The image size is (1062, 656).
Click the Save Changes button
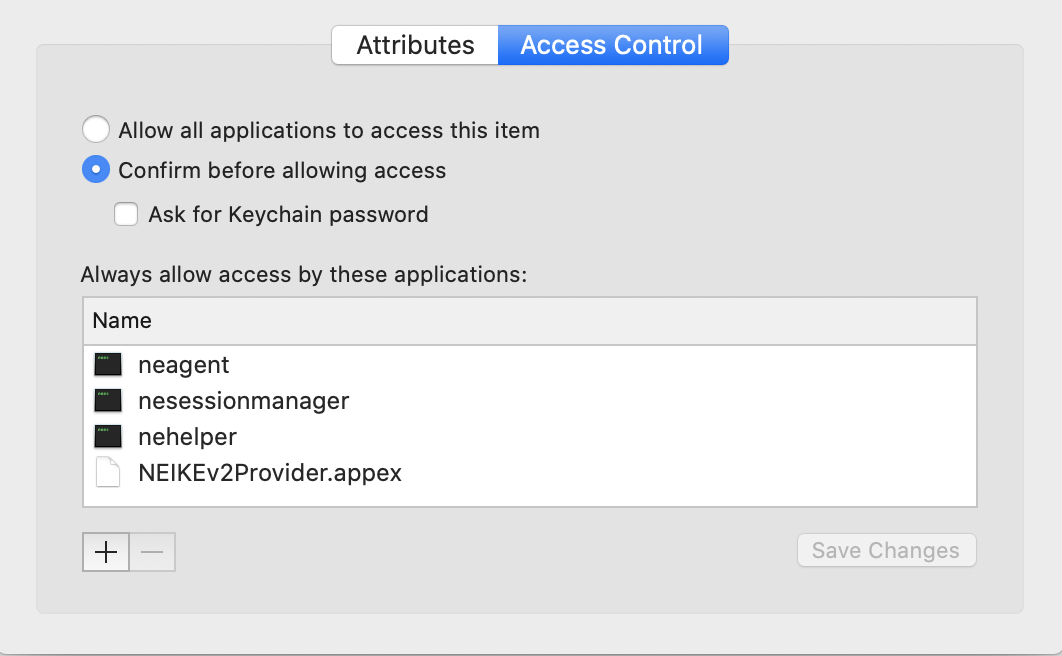(x=885, y=551)
